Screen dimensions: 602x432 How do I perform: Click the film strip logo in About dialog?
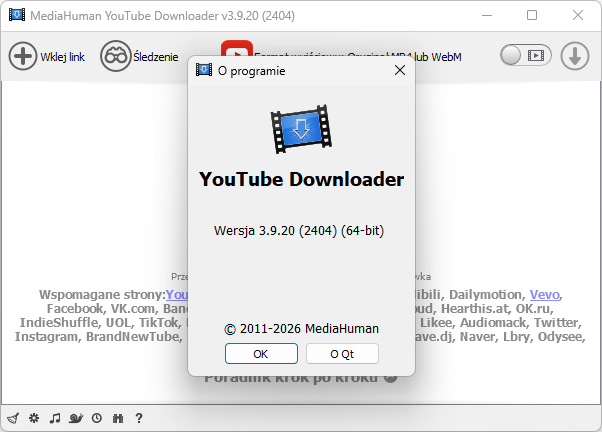[301, 129]
